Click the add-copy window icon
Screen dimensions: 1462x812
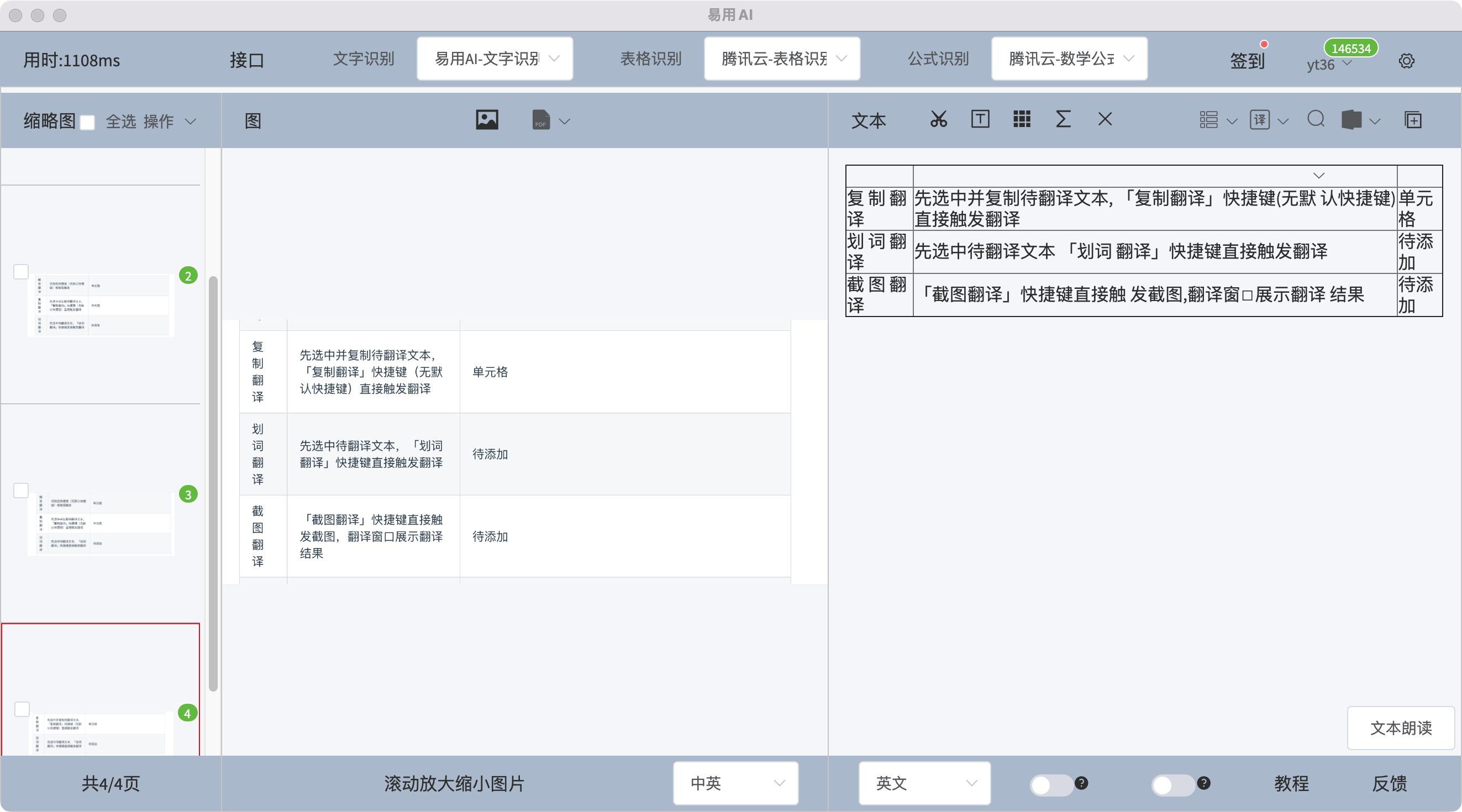[1413, 120]
